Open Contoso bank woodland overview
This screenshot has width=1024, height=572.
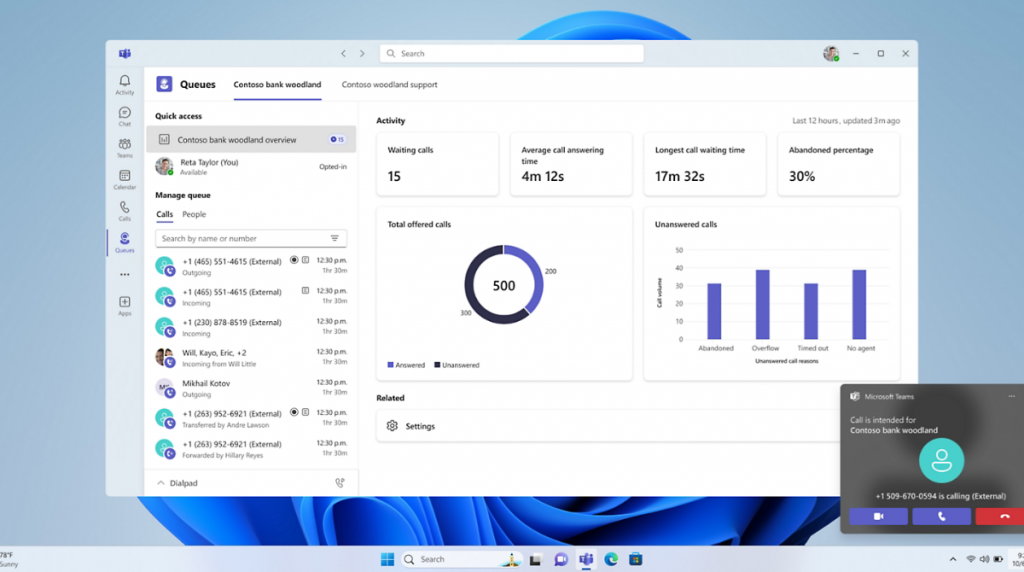point(251,139)
